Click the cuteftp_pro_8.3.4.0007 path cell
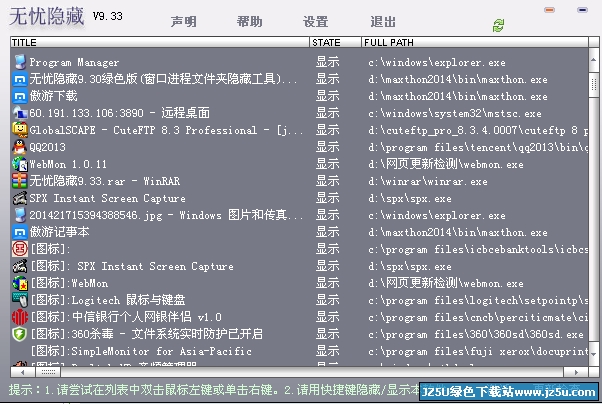Screen dimensions: 602x404 [x=478, y=130]
